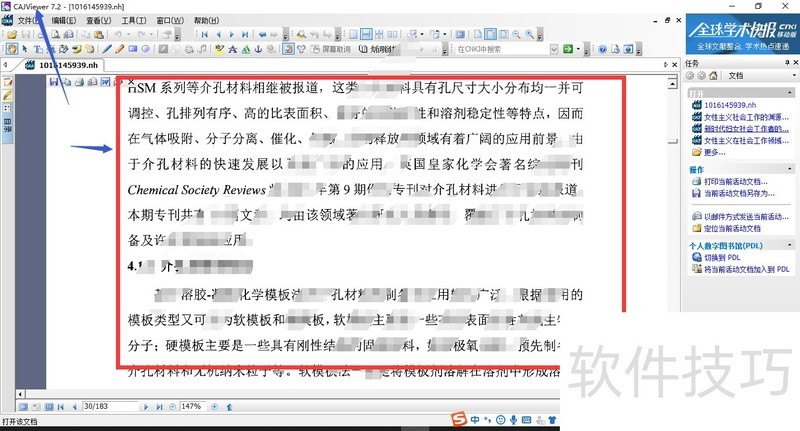Go to the first page using the top toolbar
800x431 pixels.
(x=205, y=35)
